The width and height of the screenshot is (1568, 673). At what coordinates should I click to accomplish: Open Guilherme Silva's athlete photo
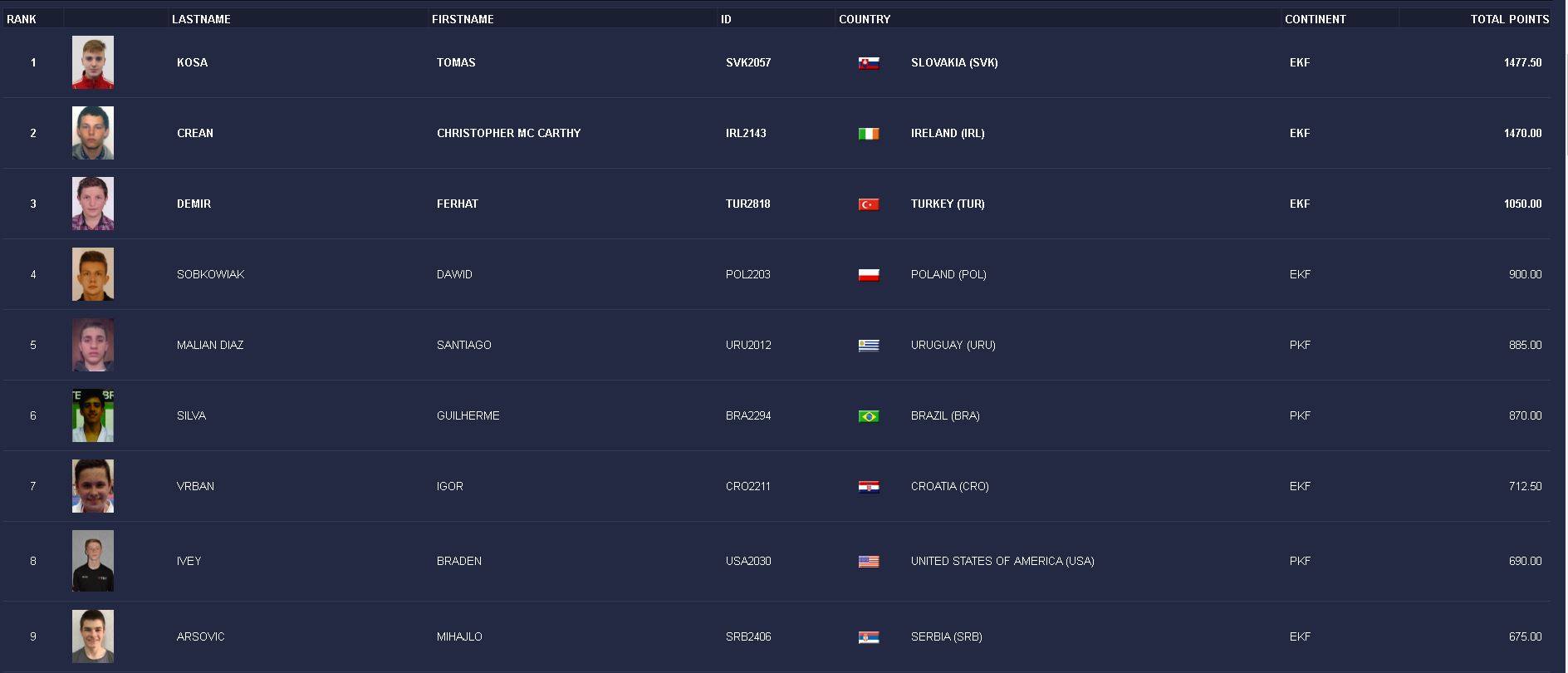click(x=93, y=415)
